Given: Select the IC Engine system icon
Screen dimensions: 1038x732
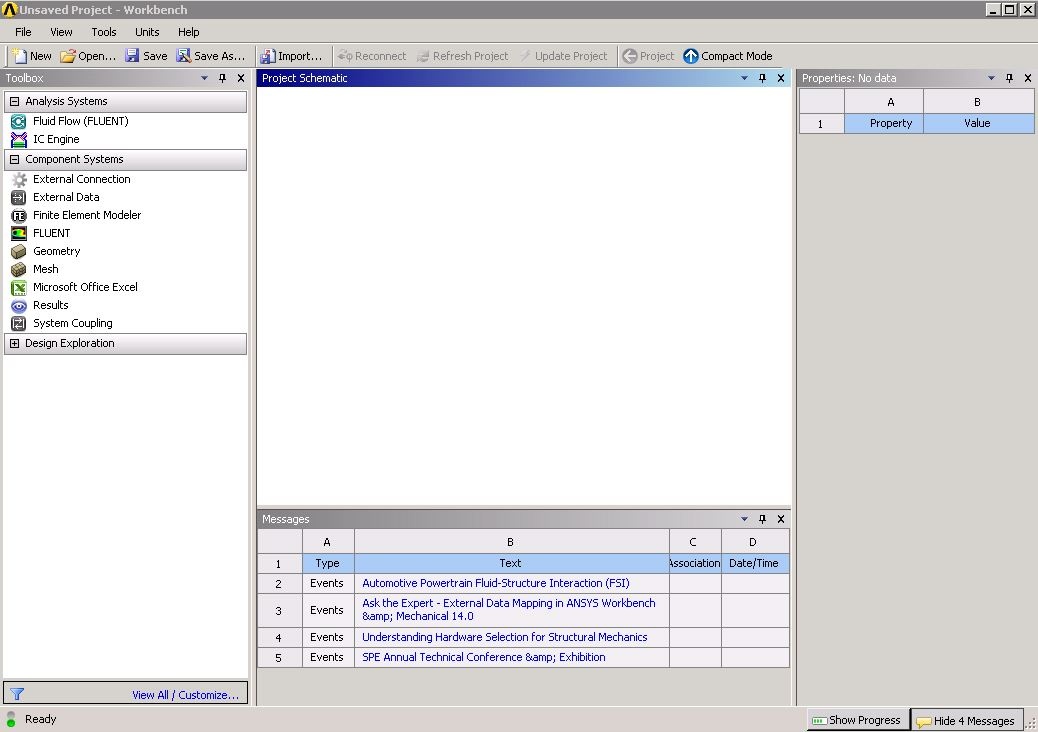Looking at the screenshot, I should coord(19,140).
